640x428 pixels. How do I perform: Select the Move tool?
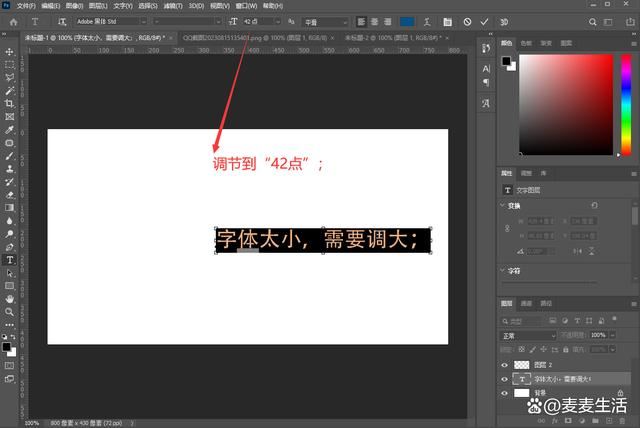coord(10,51)
